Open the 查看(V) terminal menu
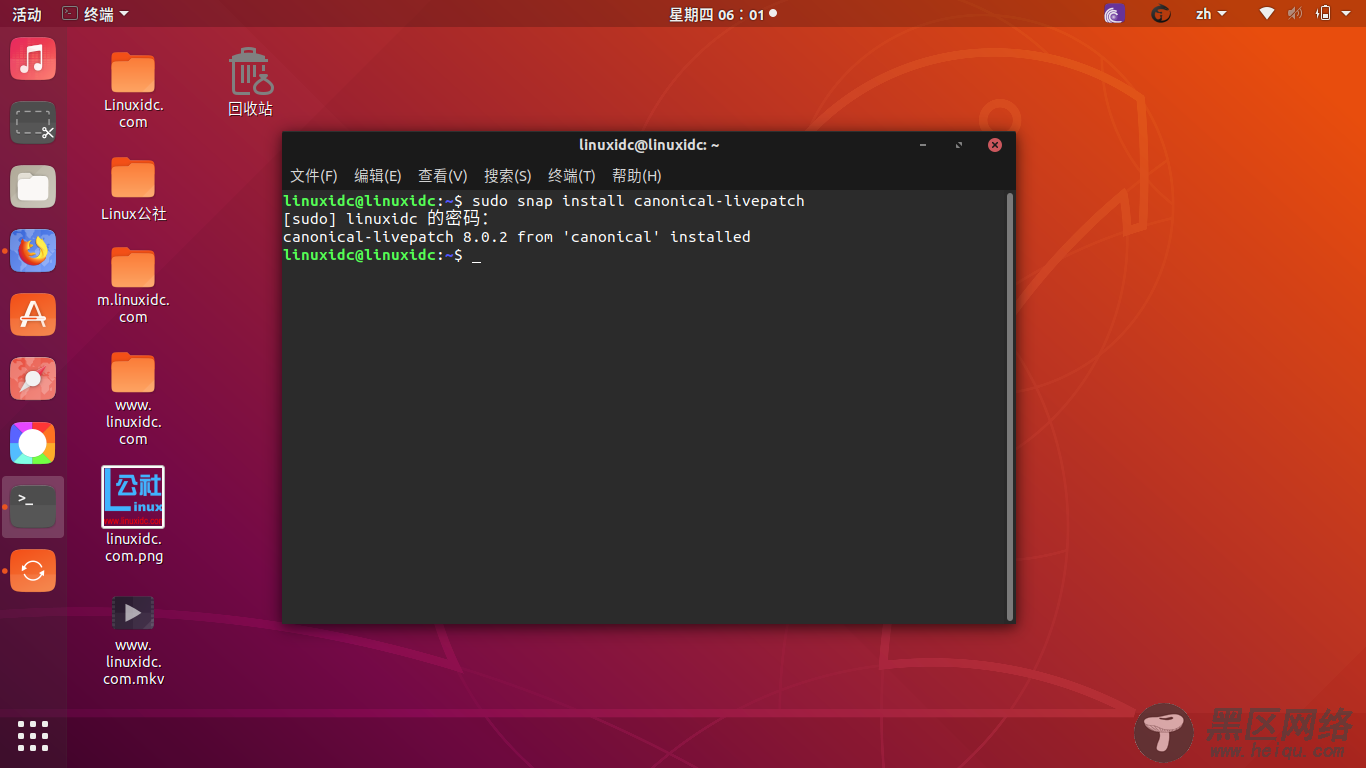 tap(443, 176)
